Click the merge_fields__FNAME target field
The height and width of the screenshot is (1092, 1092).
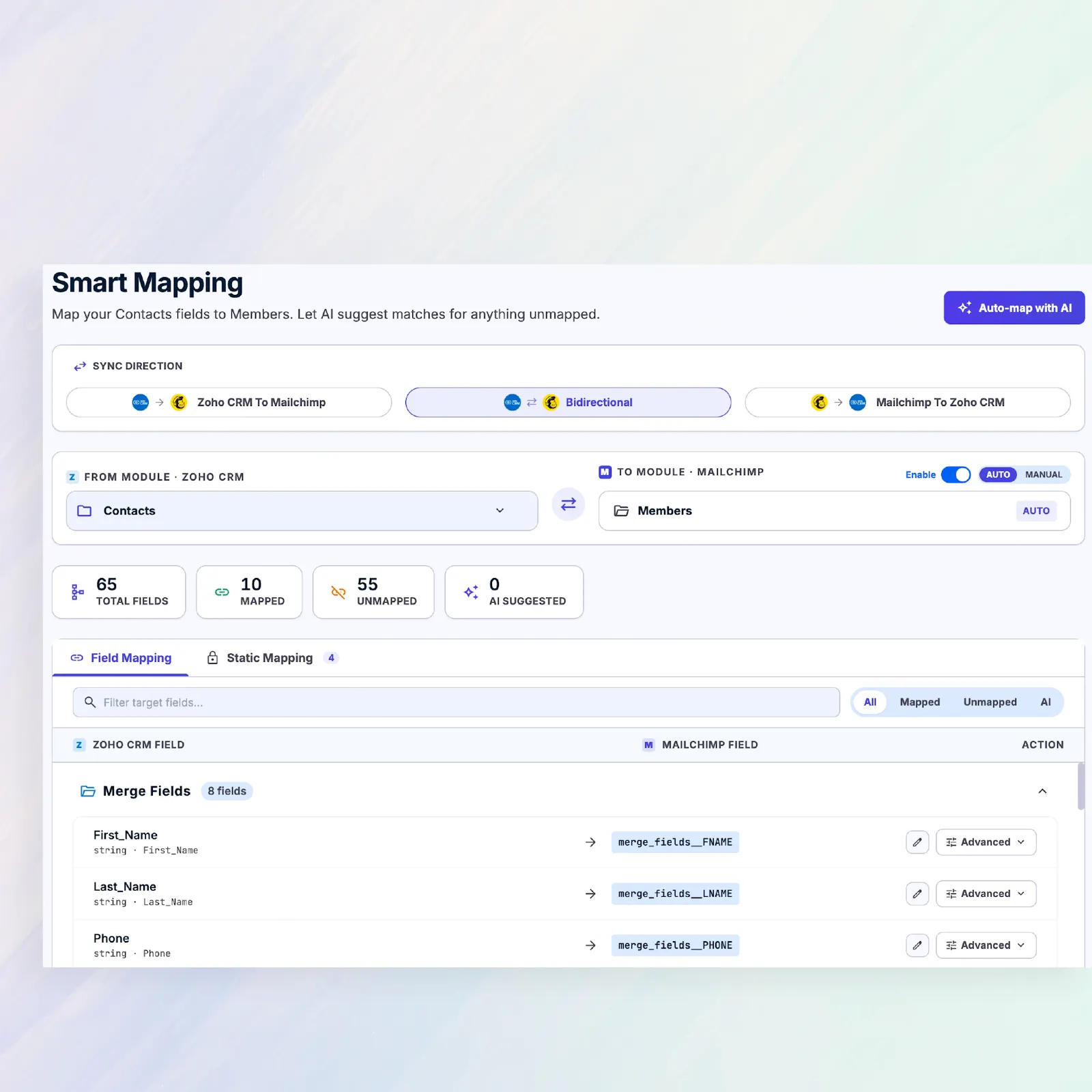[x=675, y=842]
